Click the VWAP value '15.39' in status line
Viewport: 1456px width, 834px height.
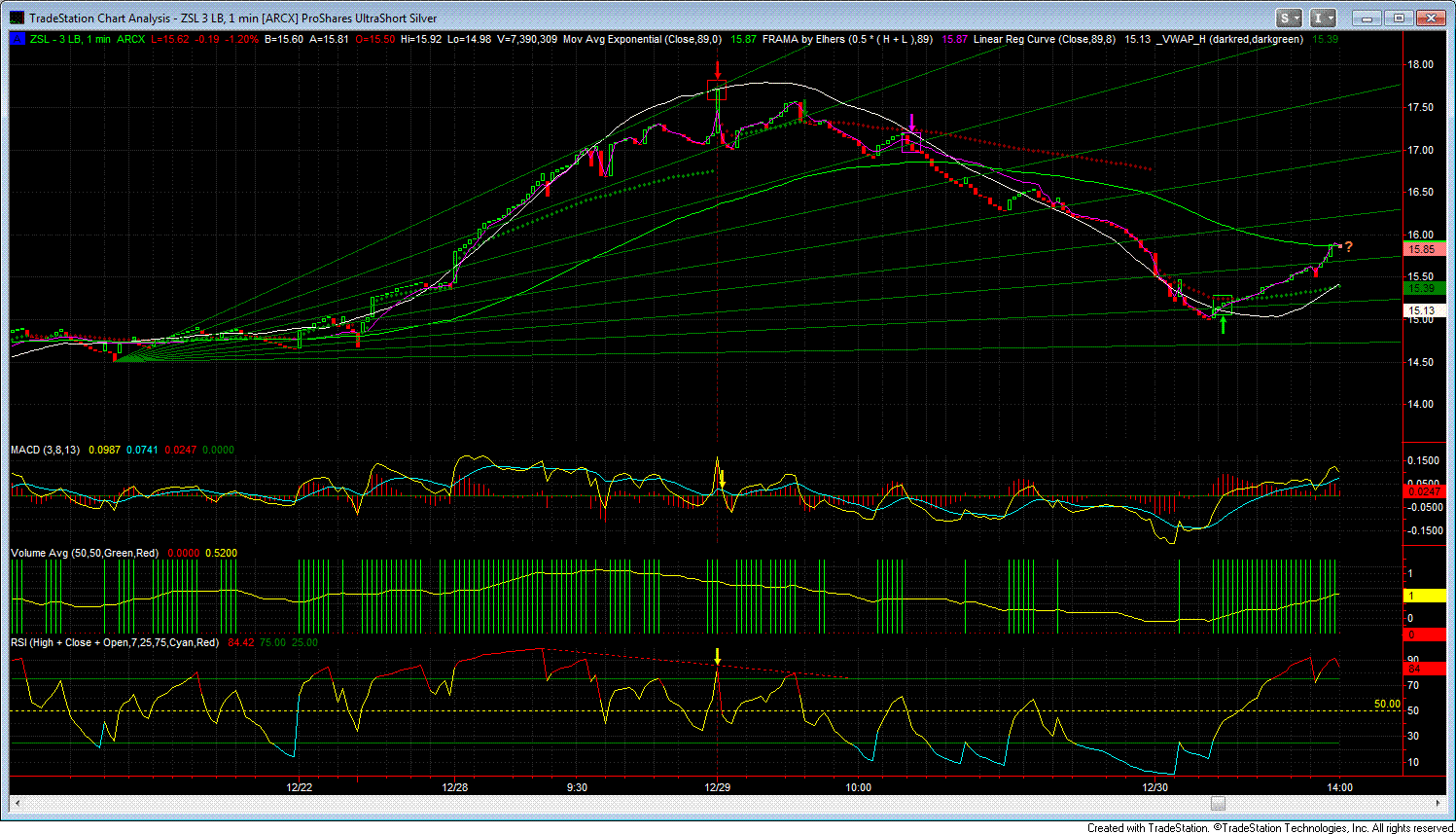pos(1325,40)
